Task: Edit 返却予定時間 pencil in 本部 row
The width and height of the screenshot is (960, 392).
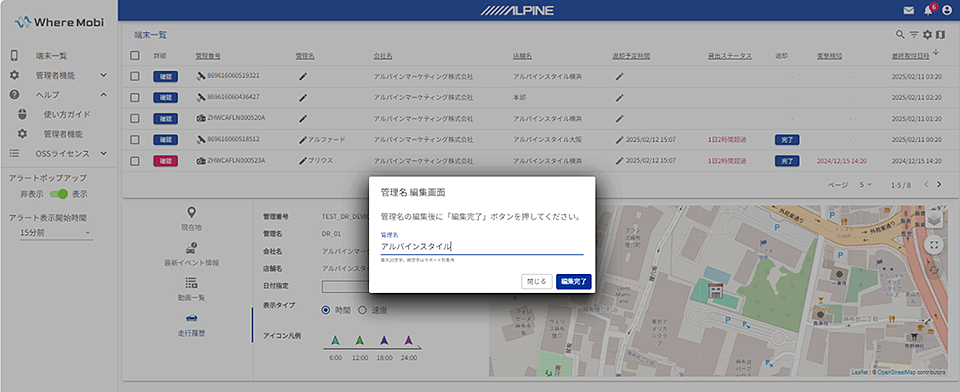Action: click(x=620, y=97)
